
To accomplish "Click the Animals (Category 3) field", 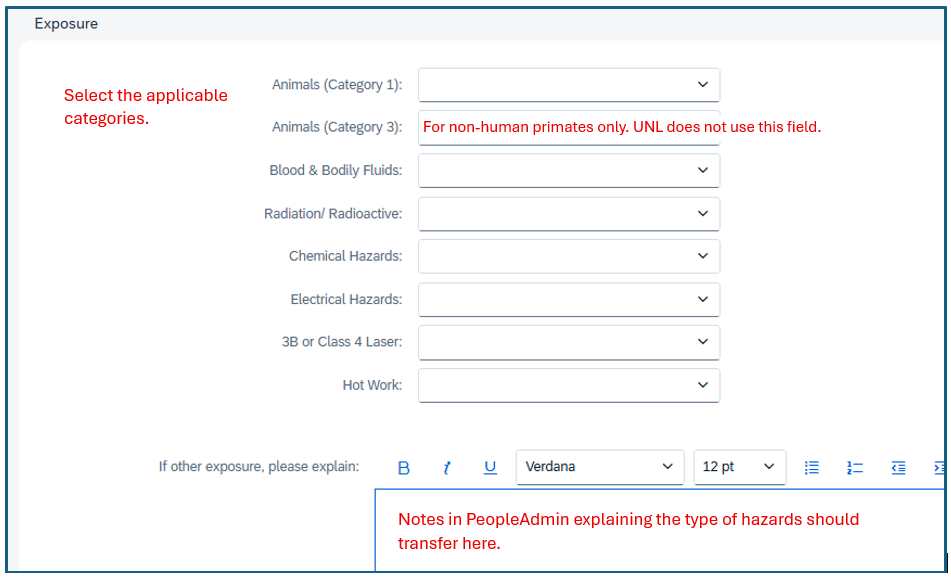I will [569, 127].
